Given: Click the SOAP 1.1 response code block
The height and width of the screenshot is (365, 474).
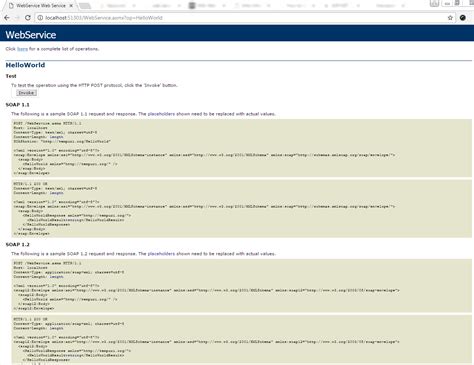Looking at the screenshot, I should click(x=242, y=209).
